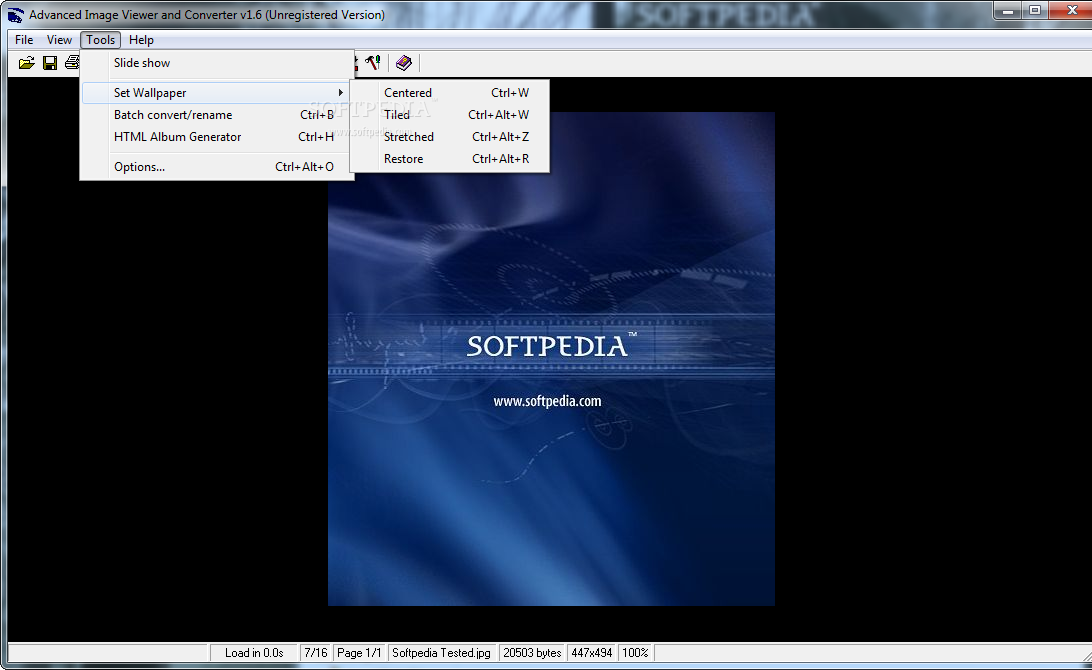Choose Batch convert/rename
The height and width of the screenshot is (670, 1092).
217,115
